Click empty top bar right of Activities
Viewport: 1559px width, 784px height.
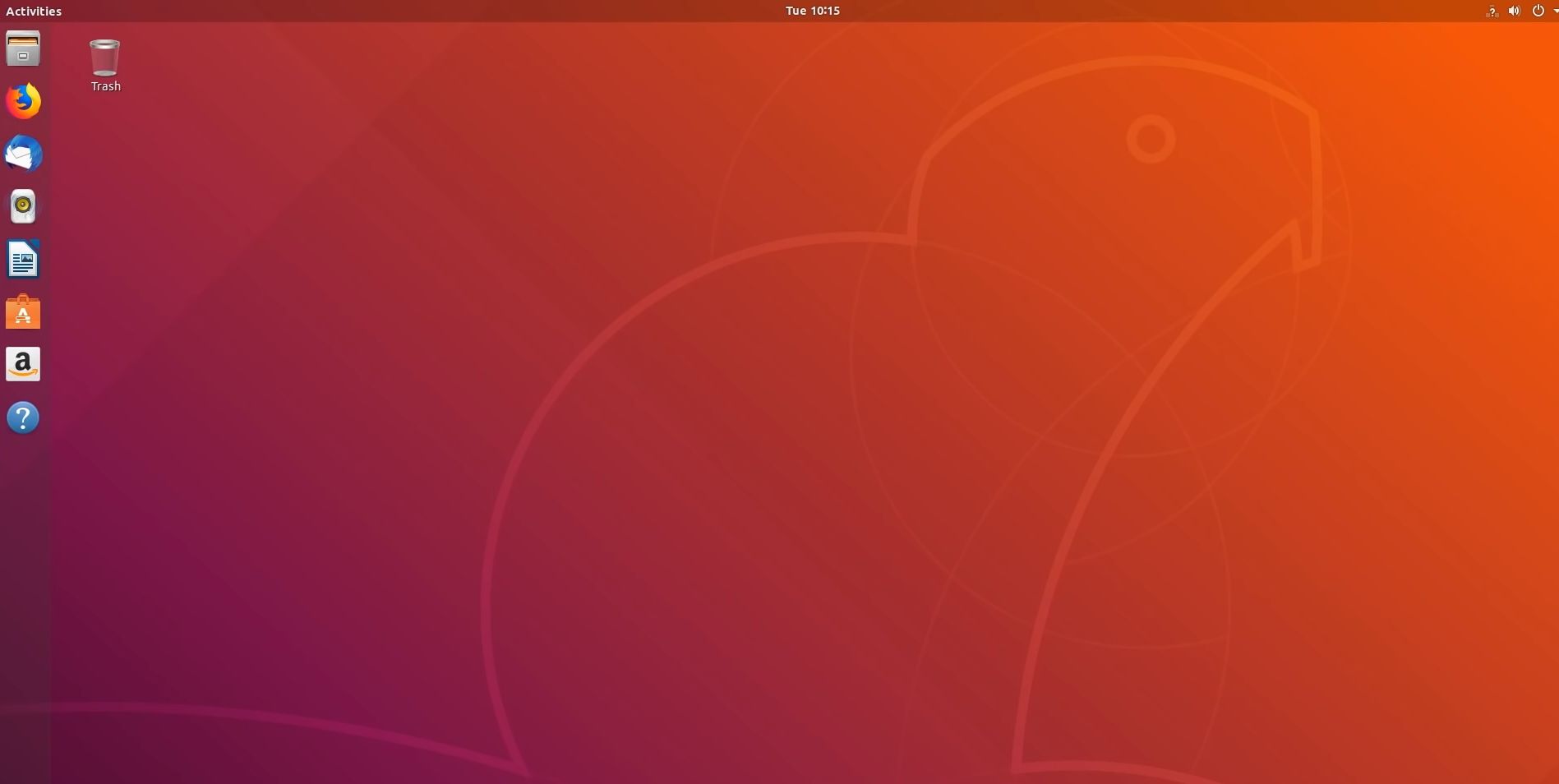pos(329,11)
